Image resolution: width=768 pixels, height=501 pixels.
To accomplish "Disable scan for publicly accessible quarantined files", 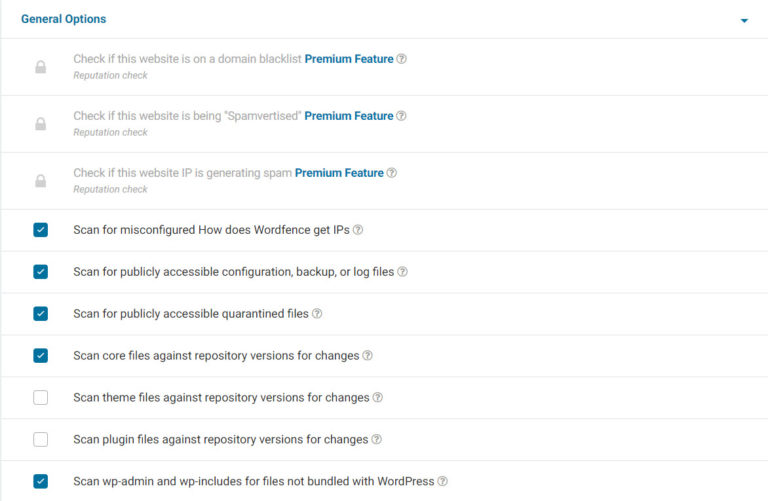I will (x=40, y=314).
